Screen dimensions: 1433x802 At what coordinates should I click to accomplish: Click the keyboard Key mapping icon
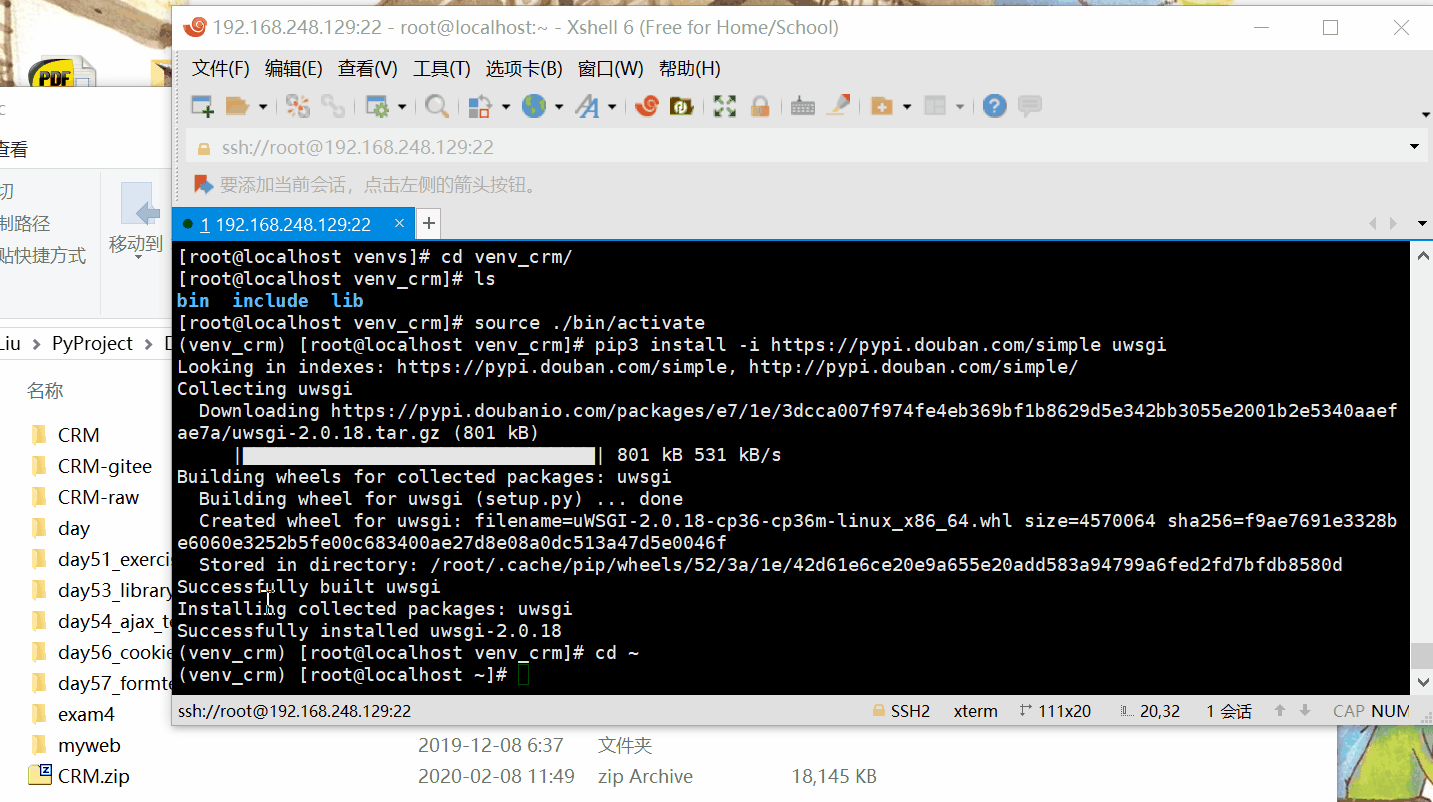803,106
